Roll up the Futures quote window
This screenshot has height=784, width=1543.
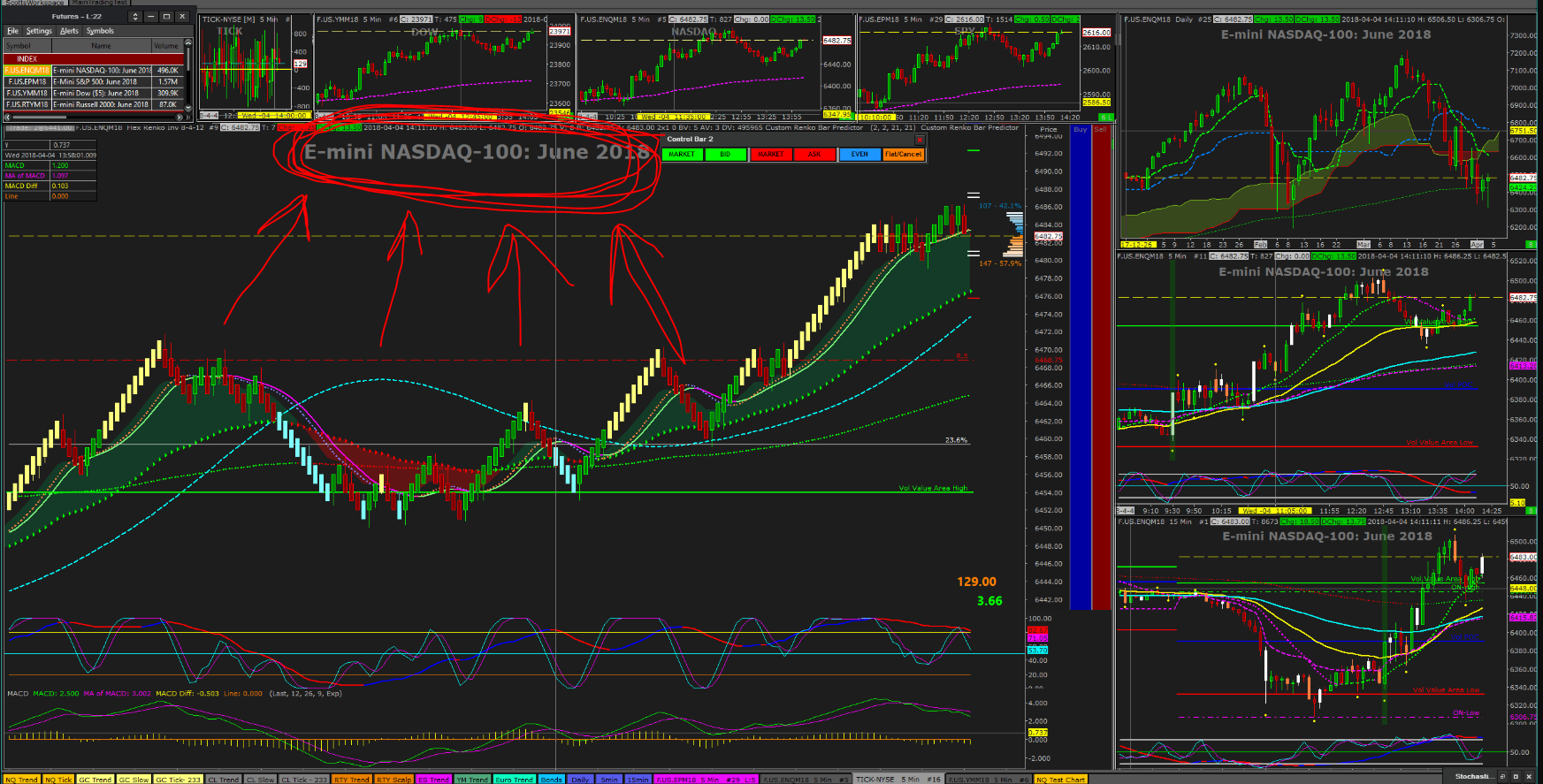[x=135, y=16]
